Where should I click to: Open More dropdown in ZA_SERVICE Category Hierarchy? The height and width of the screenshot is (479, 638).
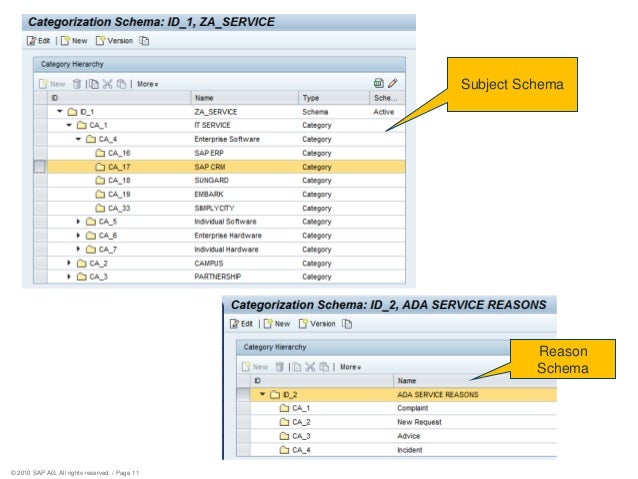[147, 84]
